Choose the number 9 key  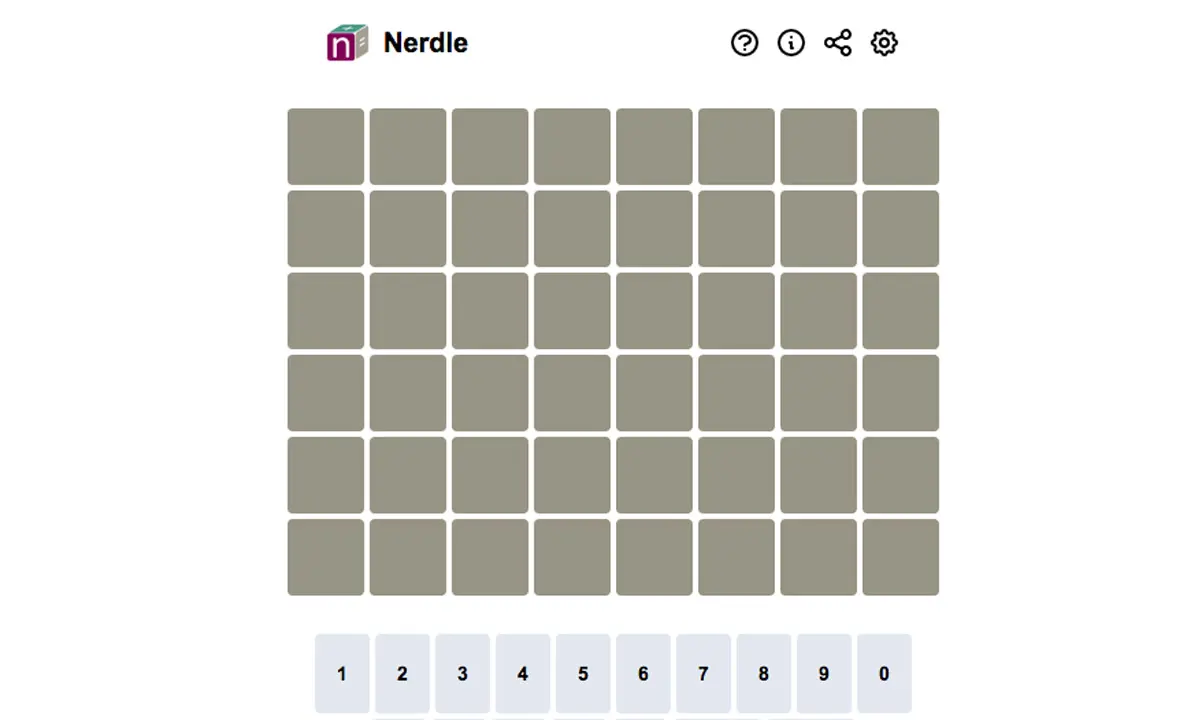pos(824,674)
